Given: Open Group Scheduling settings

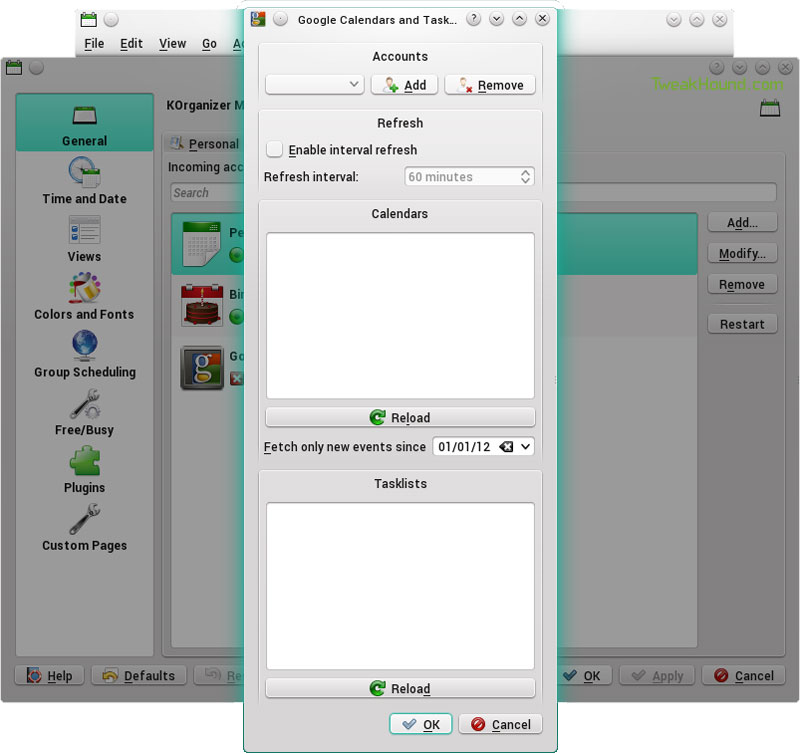Looking at the screenshot, I should coord(85,354).
